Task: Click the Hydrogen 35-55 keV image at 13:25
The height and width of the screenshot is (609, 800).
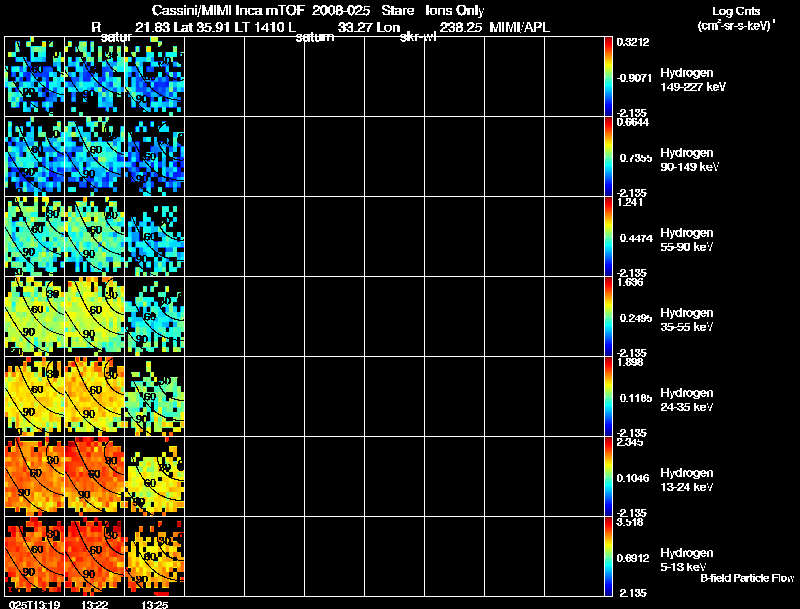Action: click(x=155, y=317)
